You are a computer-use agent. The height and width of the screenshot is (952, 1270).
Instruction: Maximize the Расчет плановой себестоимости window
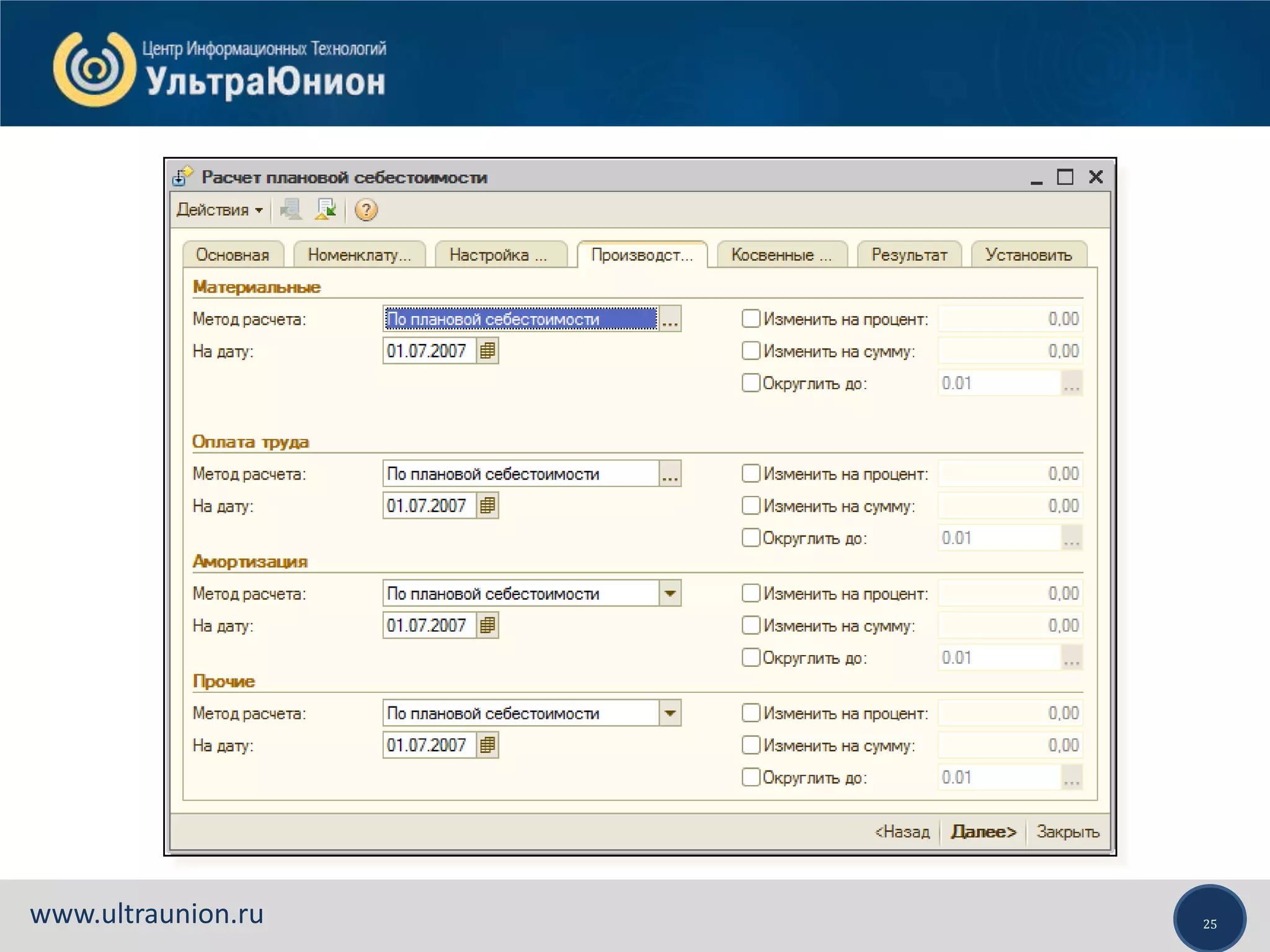point(1065,177)
